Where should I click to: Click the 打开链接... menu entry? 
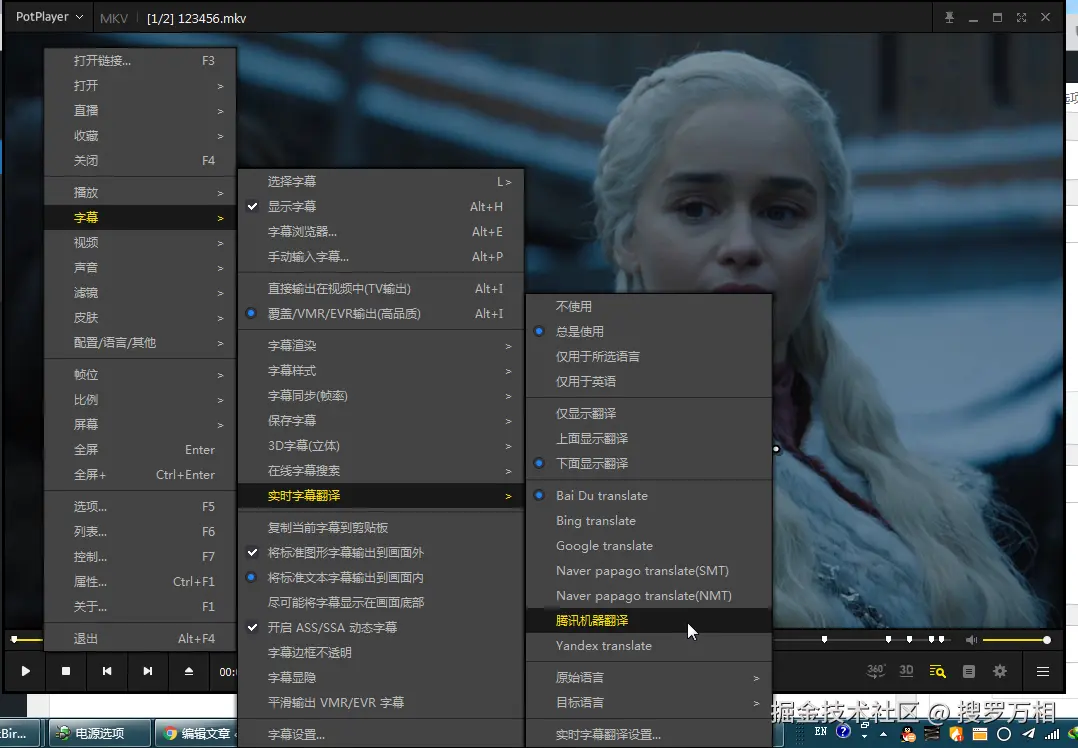tap(140, 60)
